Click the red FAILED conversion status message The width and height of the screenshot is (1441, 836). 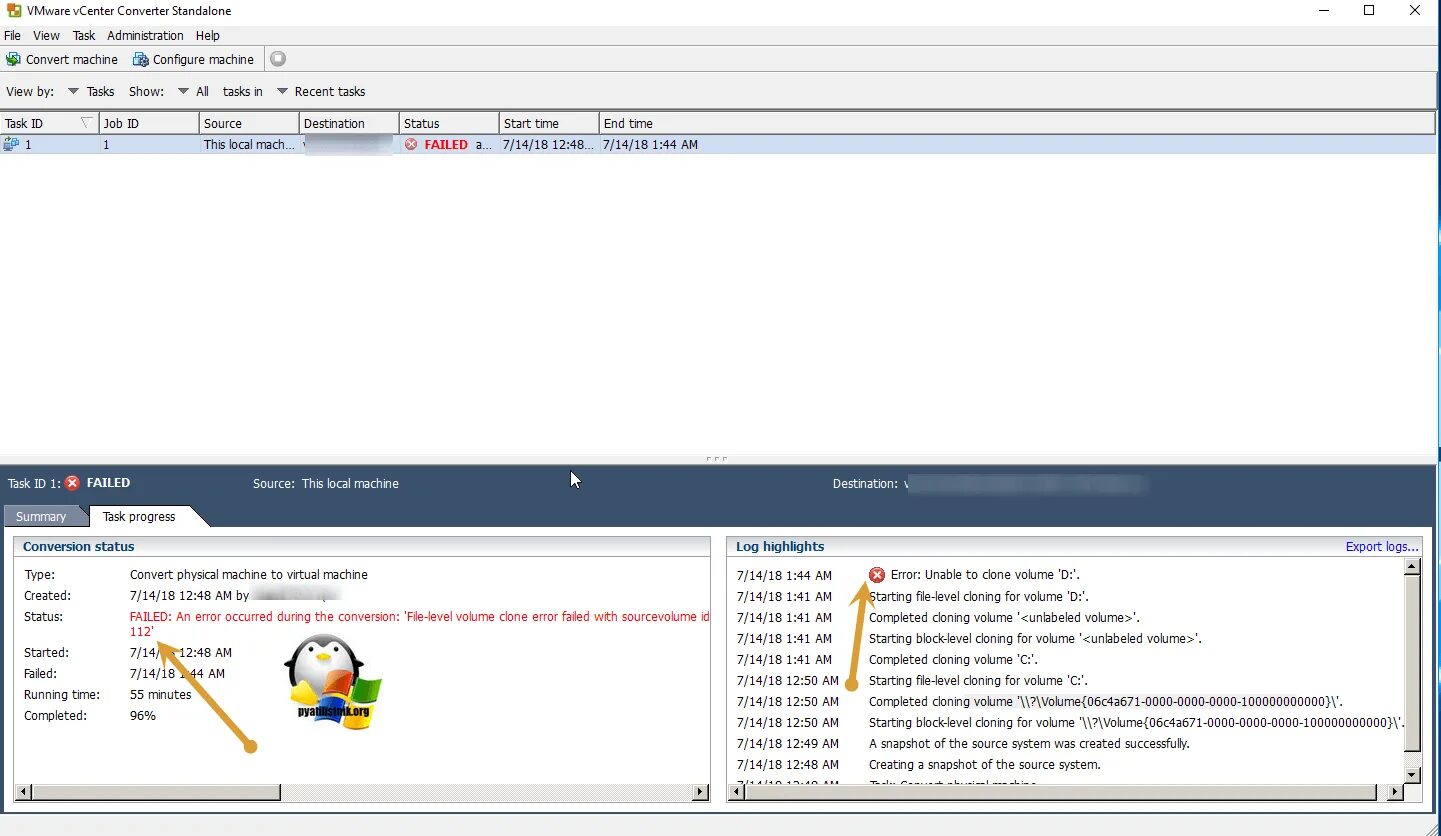tap(420, 624)
